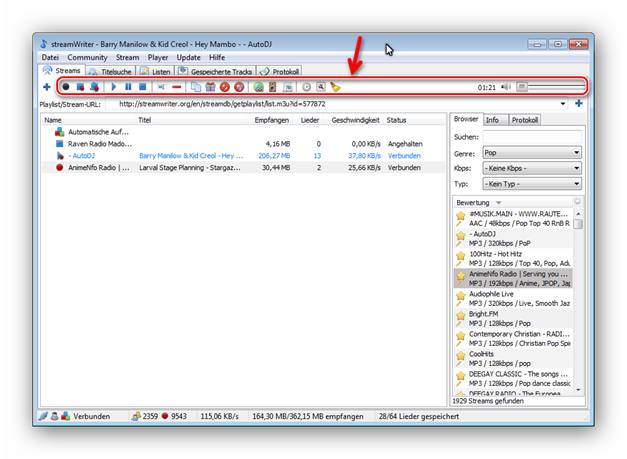Click the broom cleanup toolbar icon
The height and width of the screenshot is (459, 627).
click(335, 87)
